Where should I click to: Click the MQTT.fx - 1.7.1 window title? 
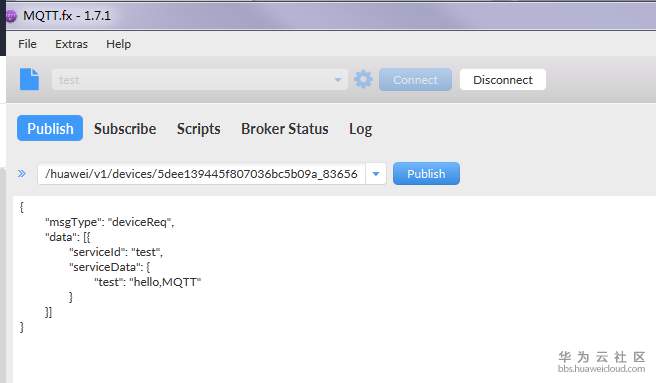(67, 16)
